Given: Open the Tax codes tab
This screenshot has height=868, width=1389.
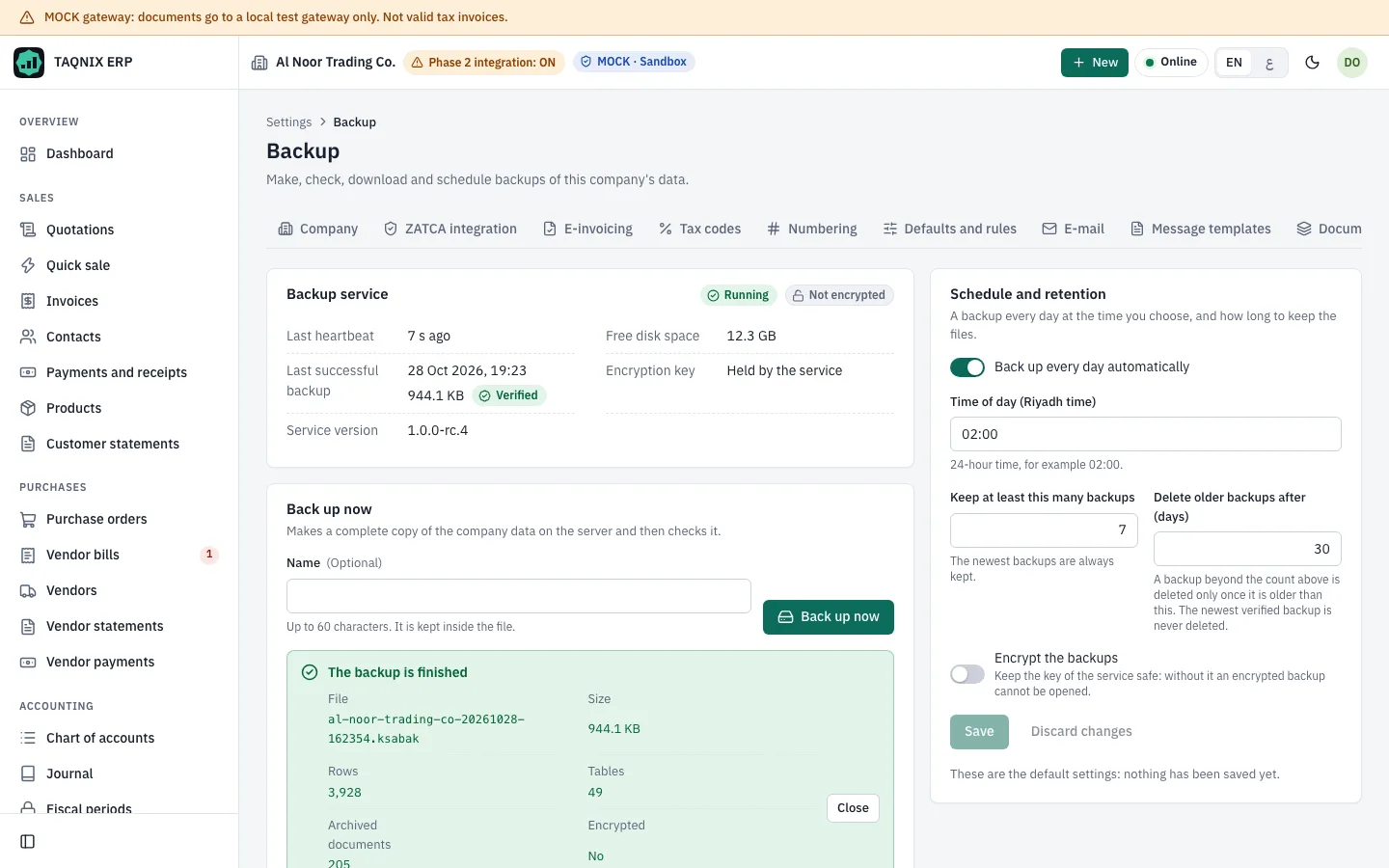Looking at the screenshot, I should [x=699, y=230].
